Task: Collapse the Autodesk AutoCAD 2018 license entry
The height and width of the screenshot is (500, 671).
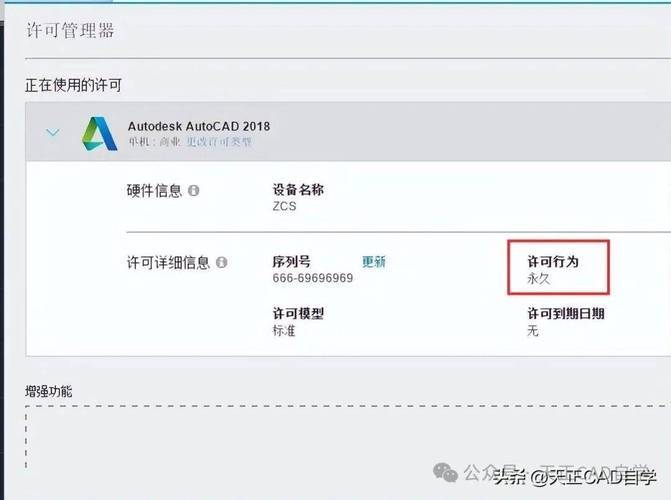Action: pyautogui.click(x=53, y=133)
